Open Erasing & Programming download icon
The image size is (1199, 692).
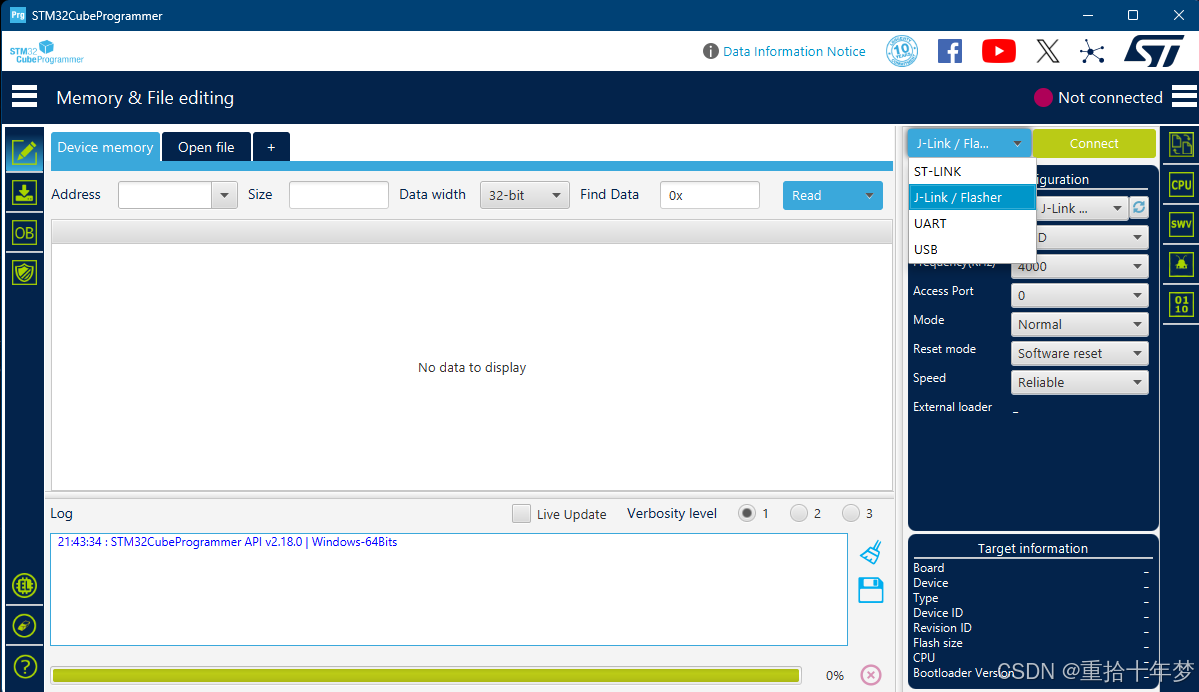point(24,193)
